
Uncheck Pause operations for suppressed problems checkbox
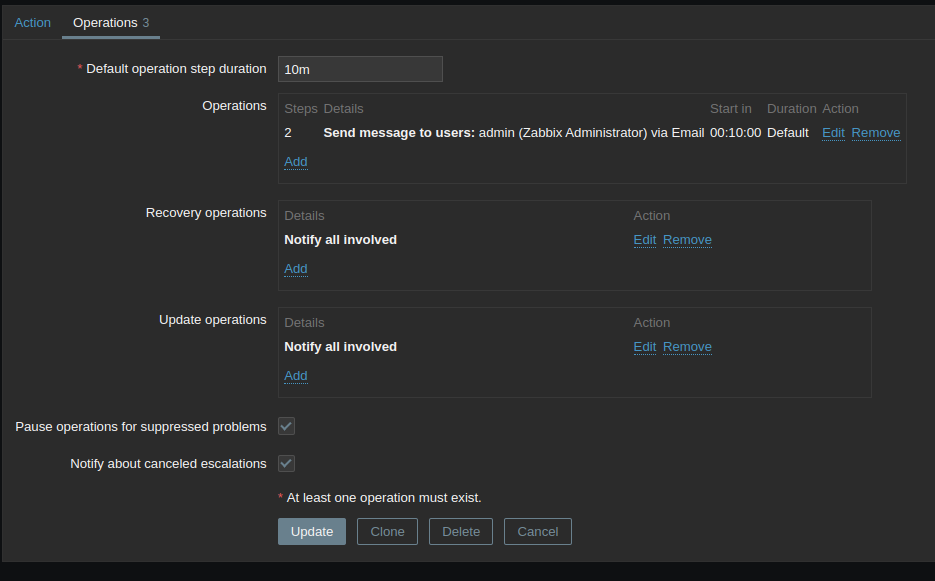tap(286, 426)
